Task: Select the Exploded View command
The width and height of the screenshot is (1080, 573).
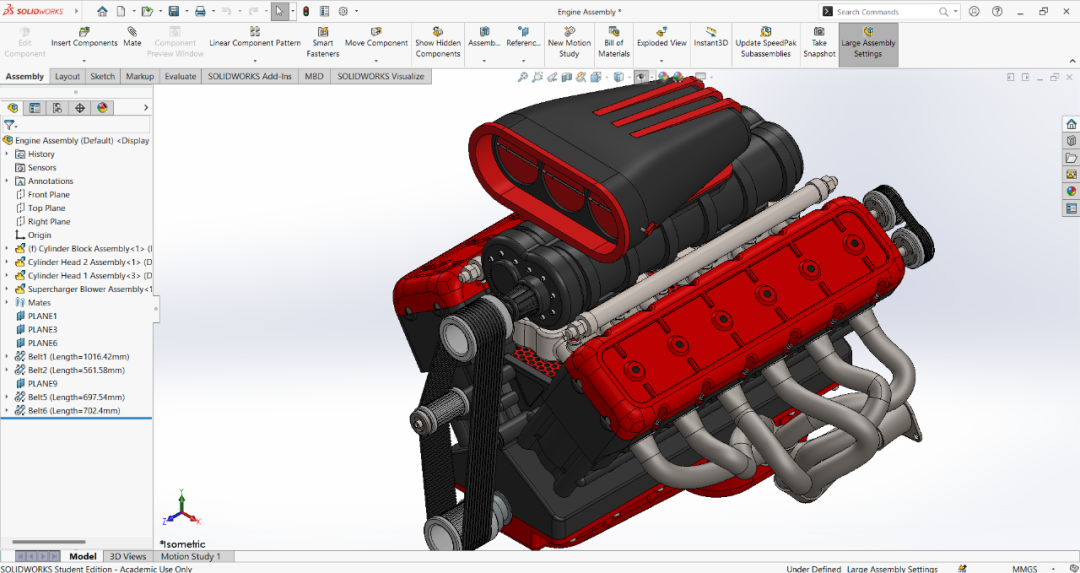Action: point(661,37)
